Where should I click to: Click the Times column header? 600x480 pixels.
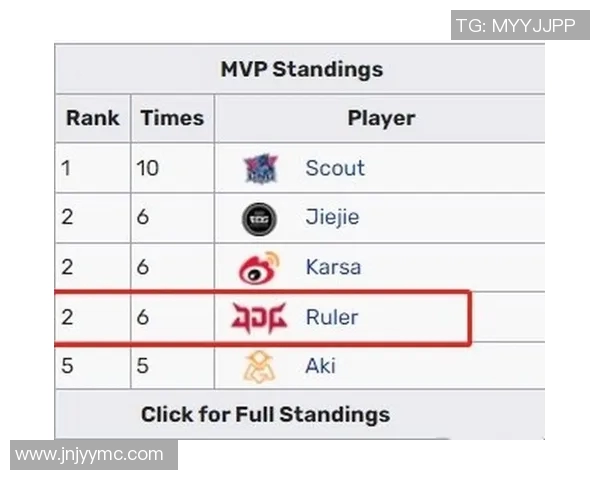coord(172,118)
